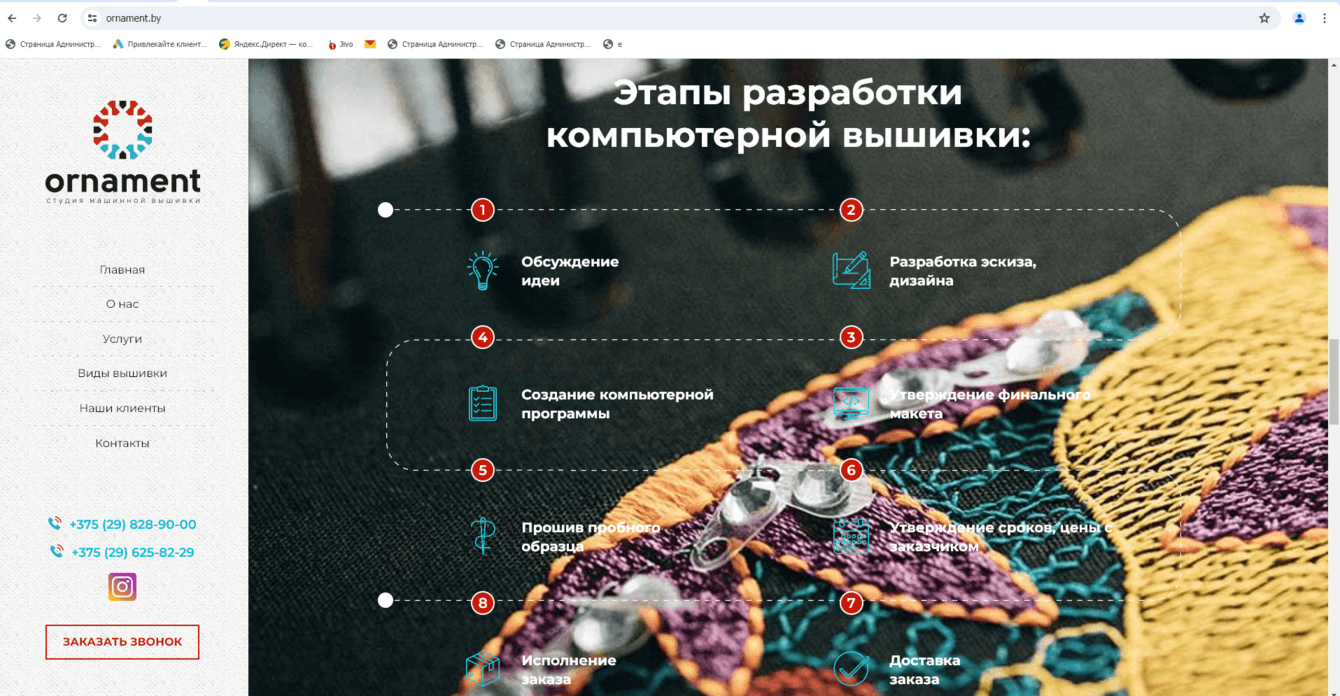Click the white dot before step 8
Image resolution: width=1340 pixels, height=696 pixels.
[384, 600]
